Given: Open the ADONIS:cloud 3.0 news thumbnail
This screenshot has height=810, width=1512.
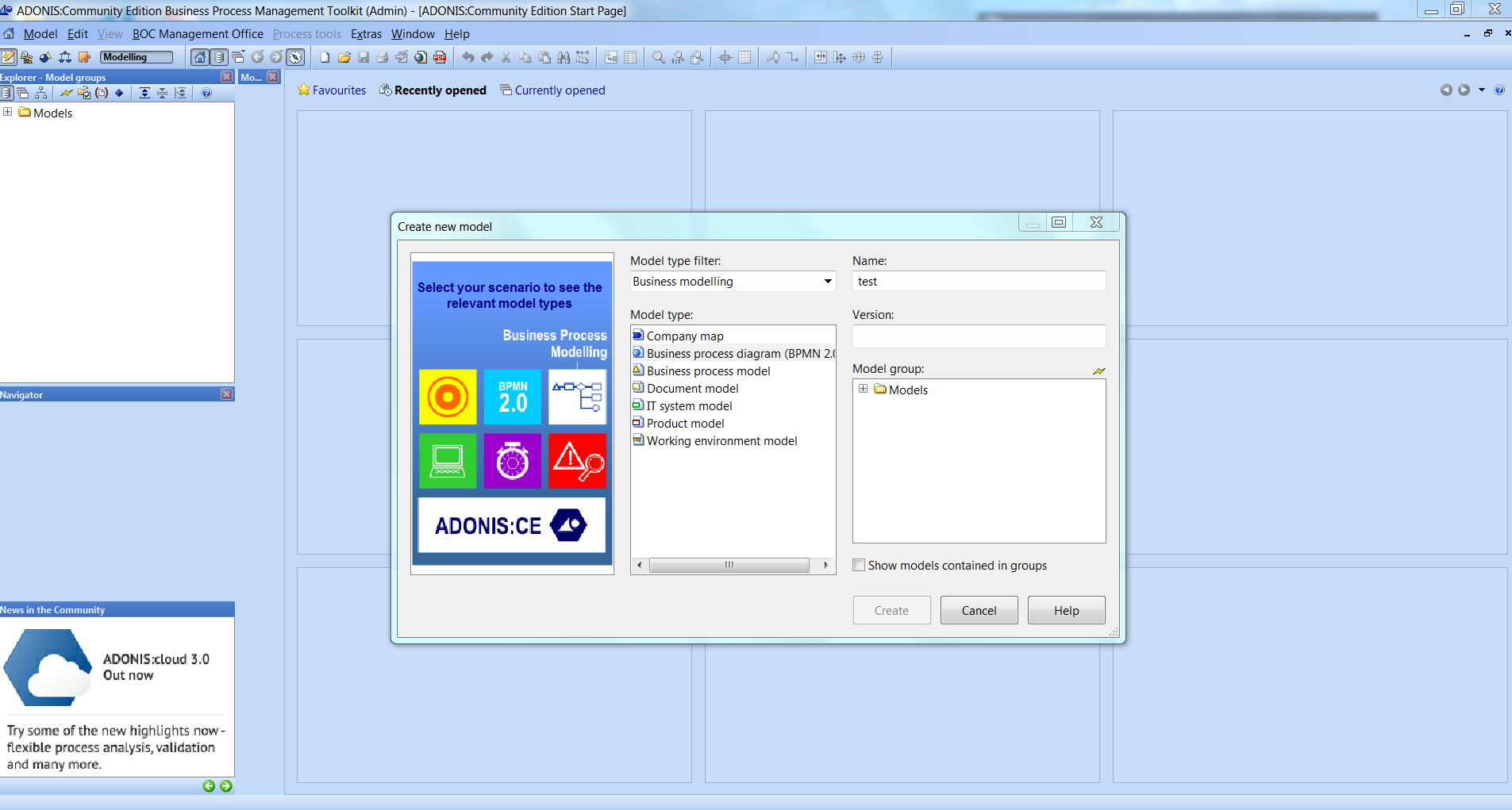Looking at the screenshot, I should [x=48, y=668].
